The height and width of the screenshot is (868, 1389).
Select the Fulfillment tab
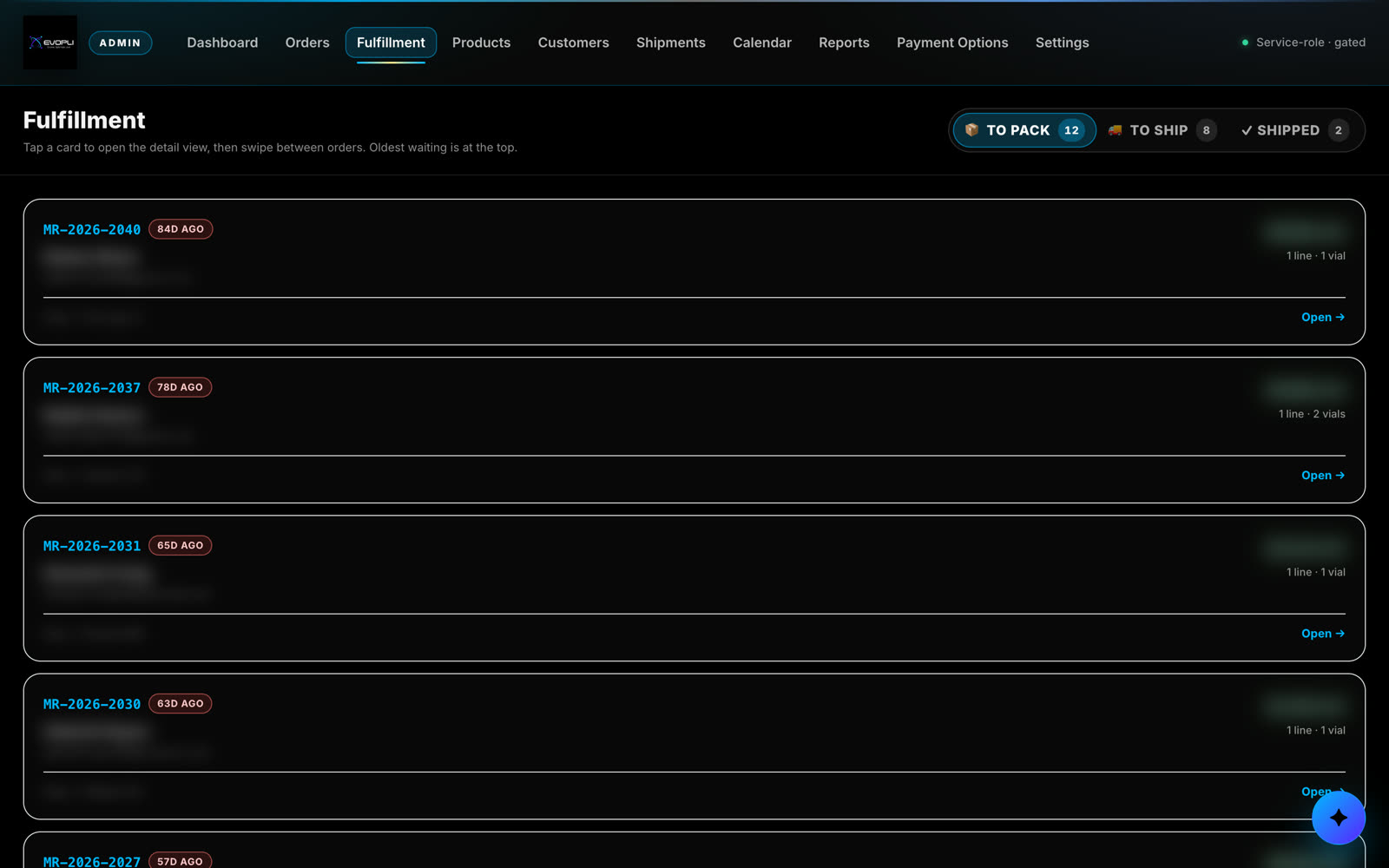pos(391,43)
